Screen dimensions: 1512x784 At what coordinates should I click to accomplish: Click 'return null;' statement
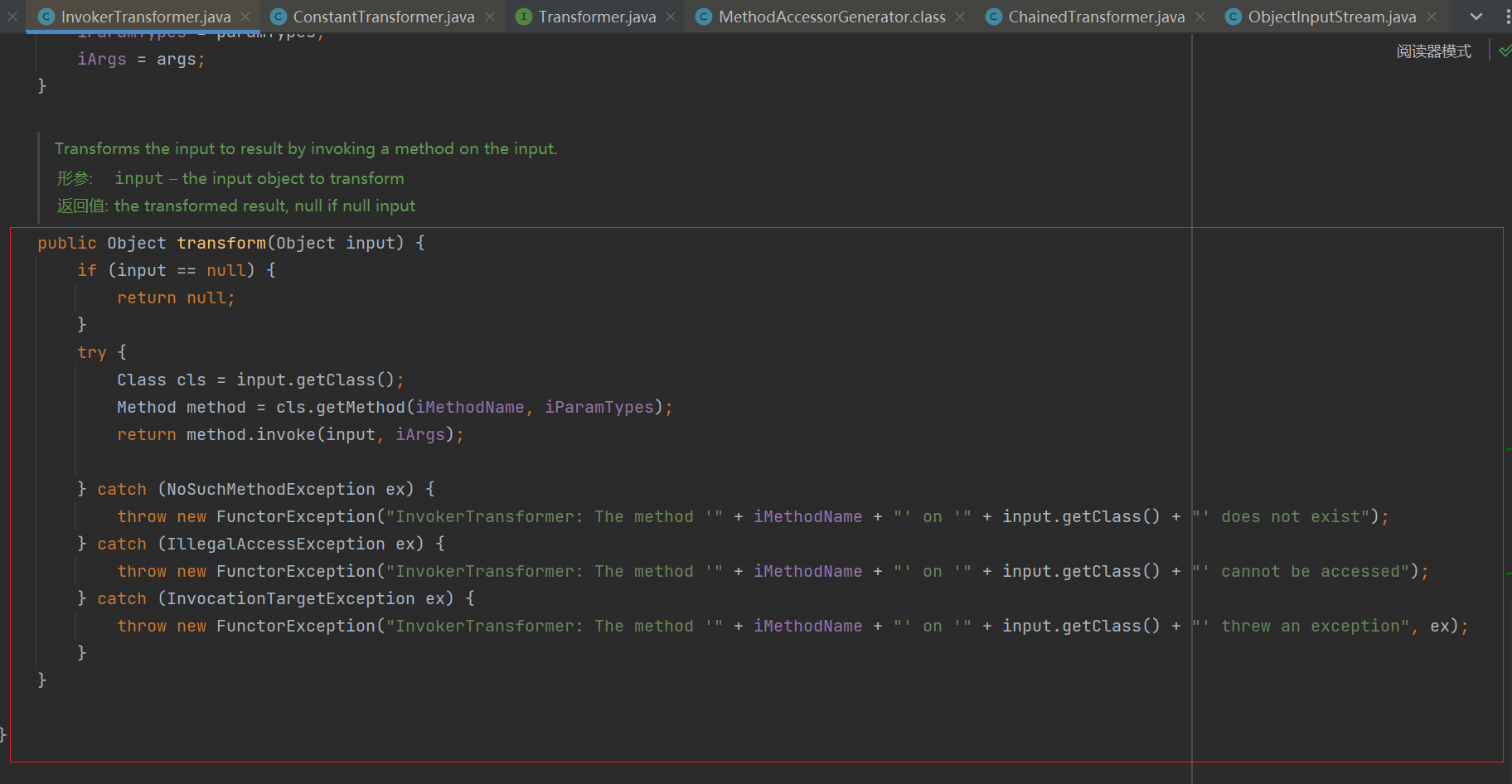[176, 298]
